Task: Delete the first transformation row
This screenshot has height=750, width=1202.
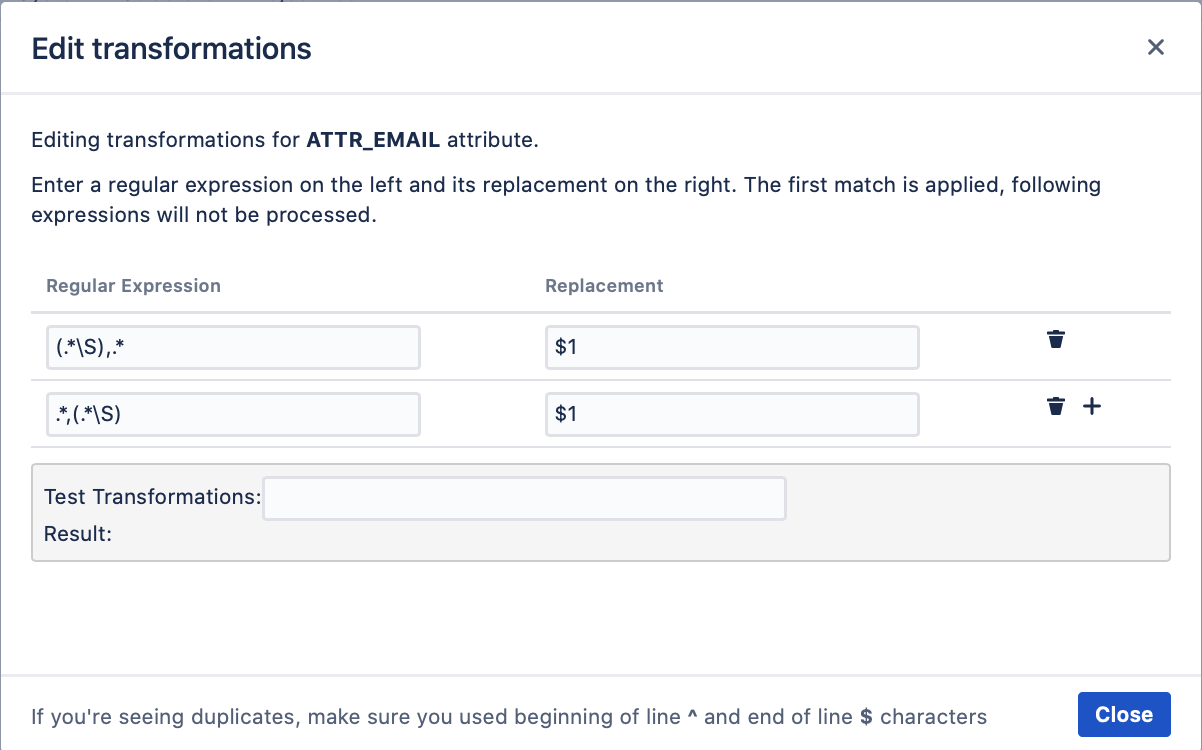Action: pyautogui.click(x=1056, y=340)
